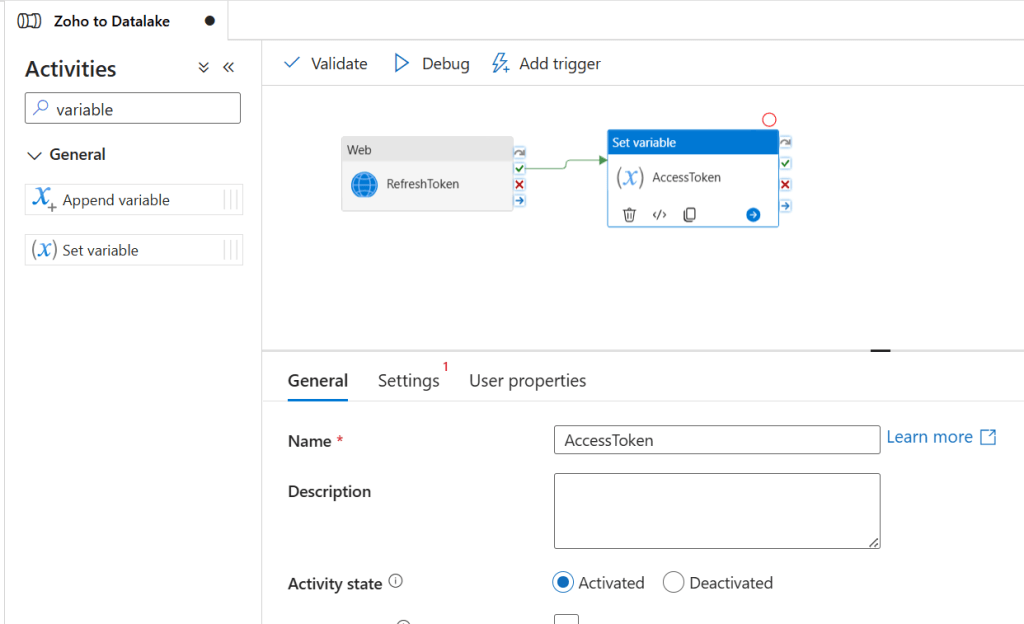Click the Add trigger button
The width and height of the screenshot is (1024, 624).
546,64
